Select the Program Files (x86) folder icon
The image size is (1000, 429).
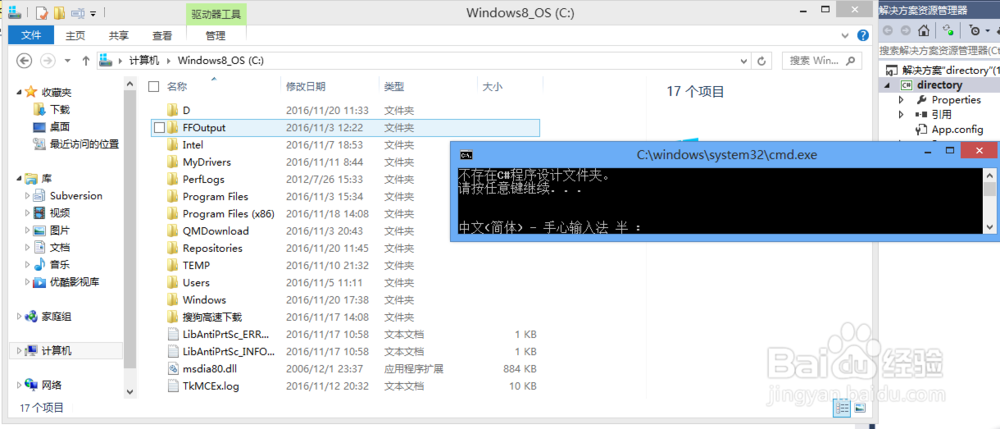(x=172, y=214)
